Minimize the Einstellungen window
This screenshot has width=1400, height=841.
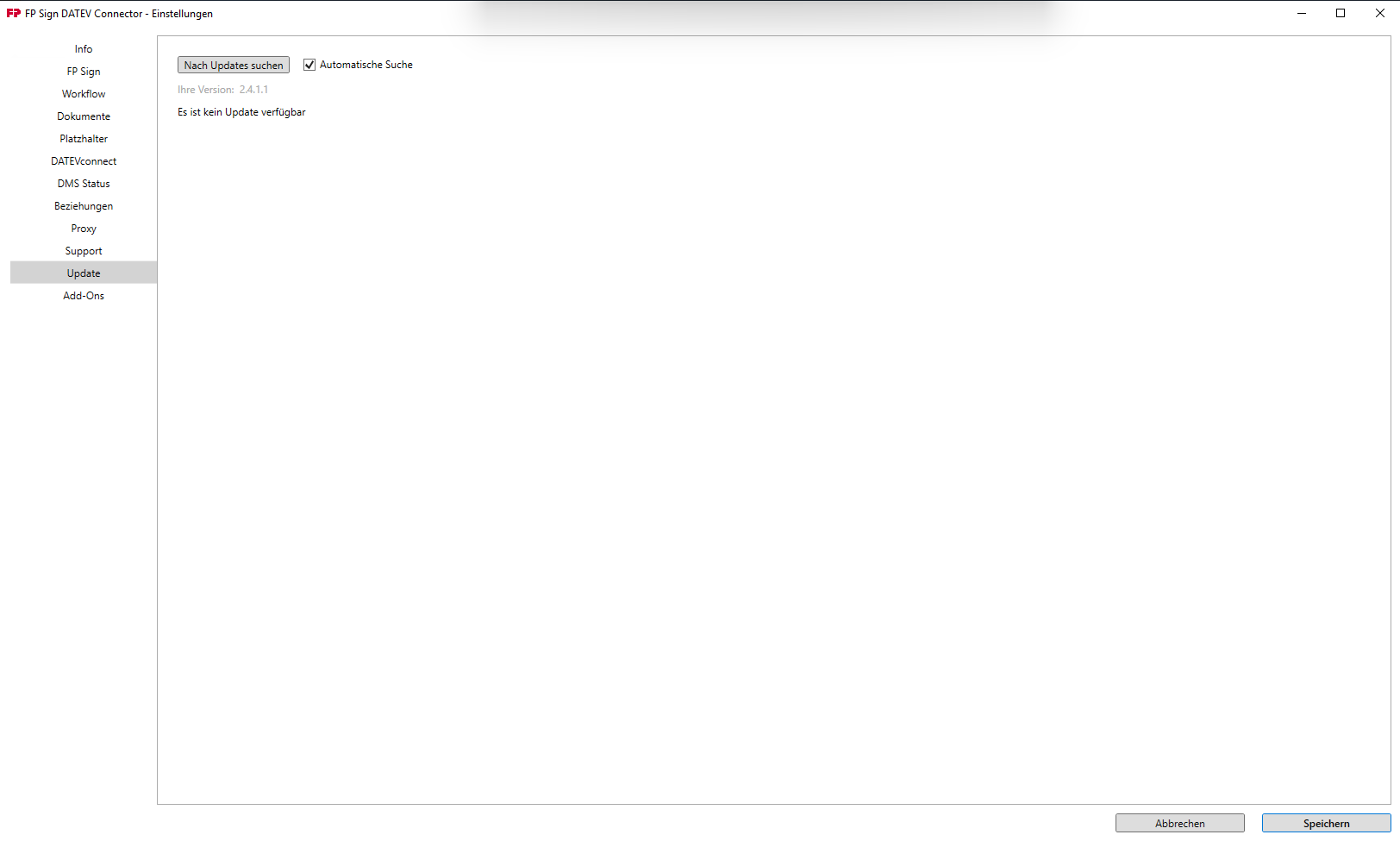(1302, 13)
